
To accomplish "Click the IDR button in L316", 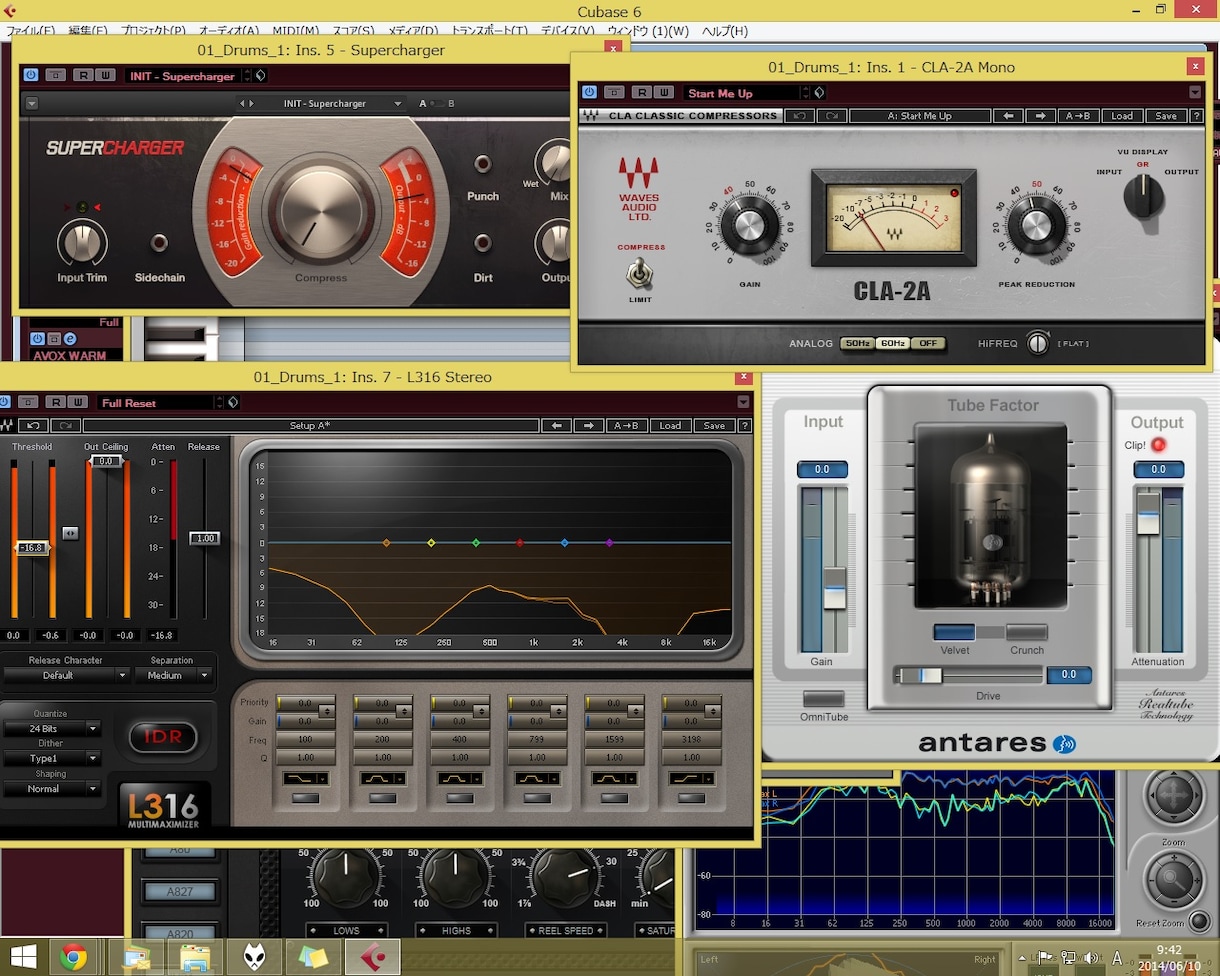I will click(x=163, y=737).
